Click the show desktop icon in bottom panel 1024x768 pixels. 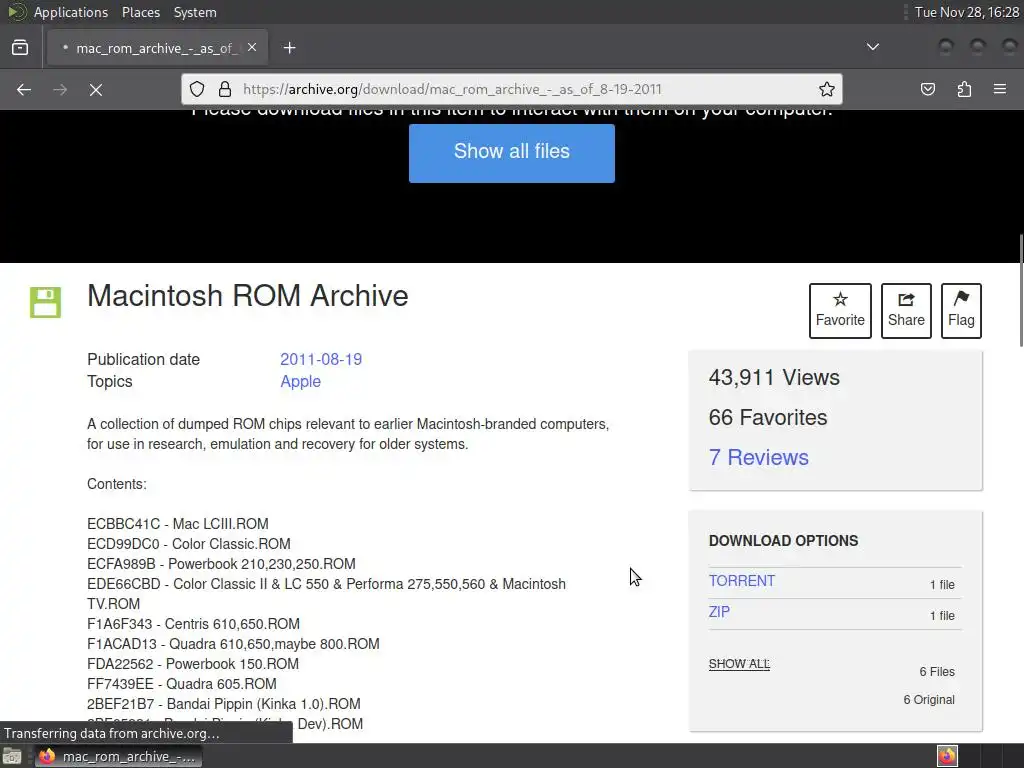pyautogui.click(x=12, y=756)
